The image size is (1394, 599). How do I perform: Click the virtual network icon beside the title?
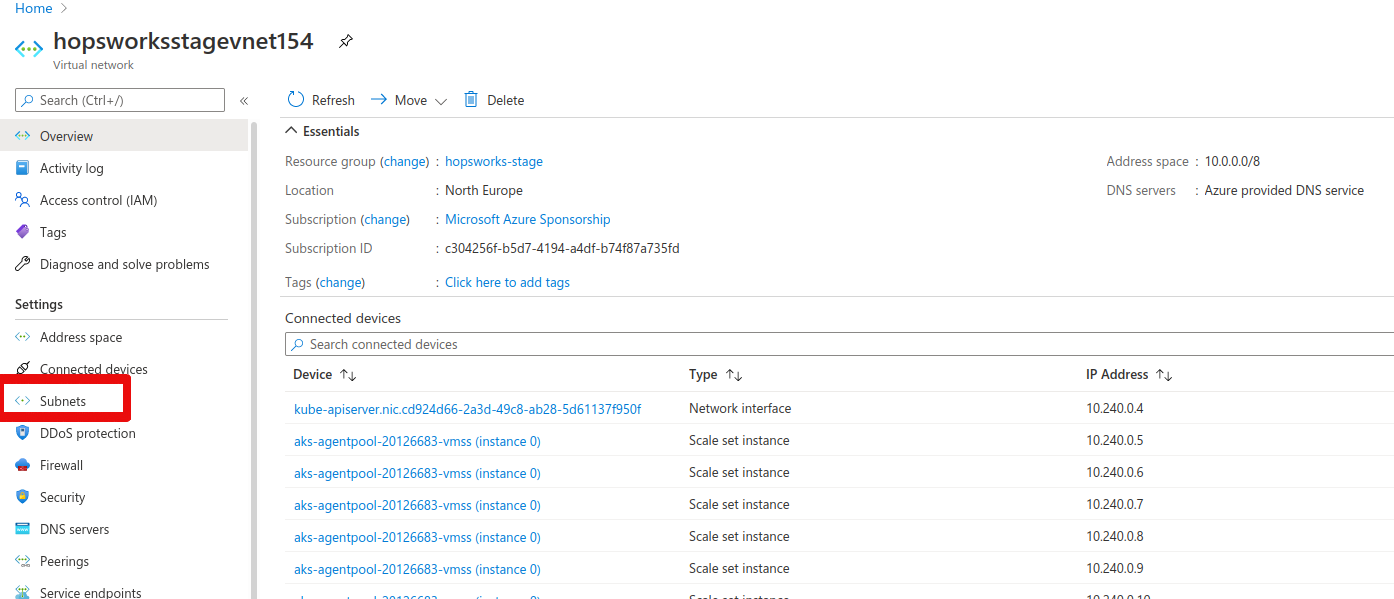click(x=28, y=48)
